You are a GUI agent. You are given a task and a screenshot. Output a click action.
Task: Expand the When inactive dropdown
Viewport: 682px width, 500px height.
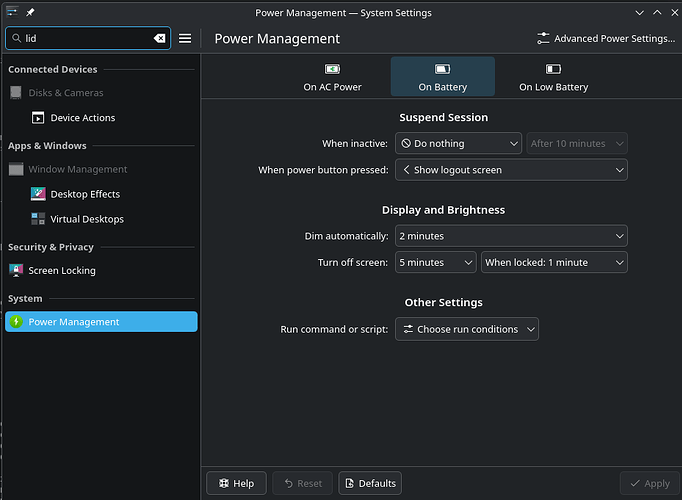(x=458, y=144)
